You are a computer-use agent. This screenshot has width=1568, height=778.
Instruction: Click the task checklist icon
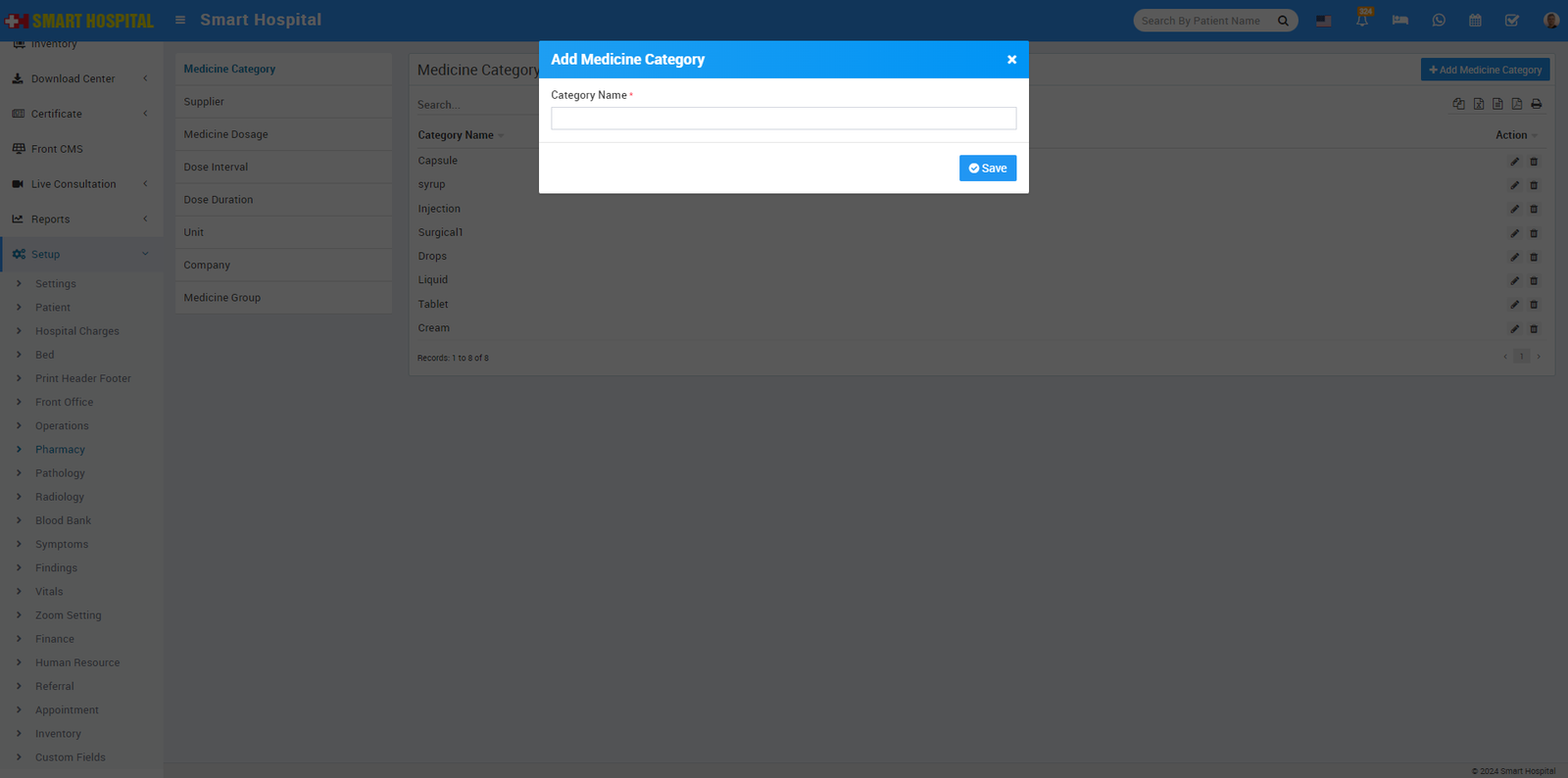(x=1512, y=21)
